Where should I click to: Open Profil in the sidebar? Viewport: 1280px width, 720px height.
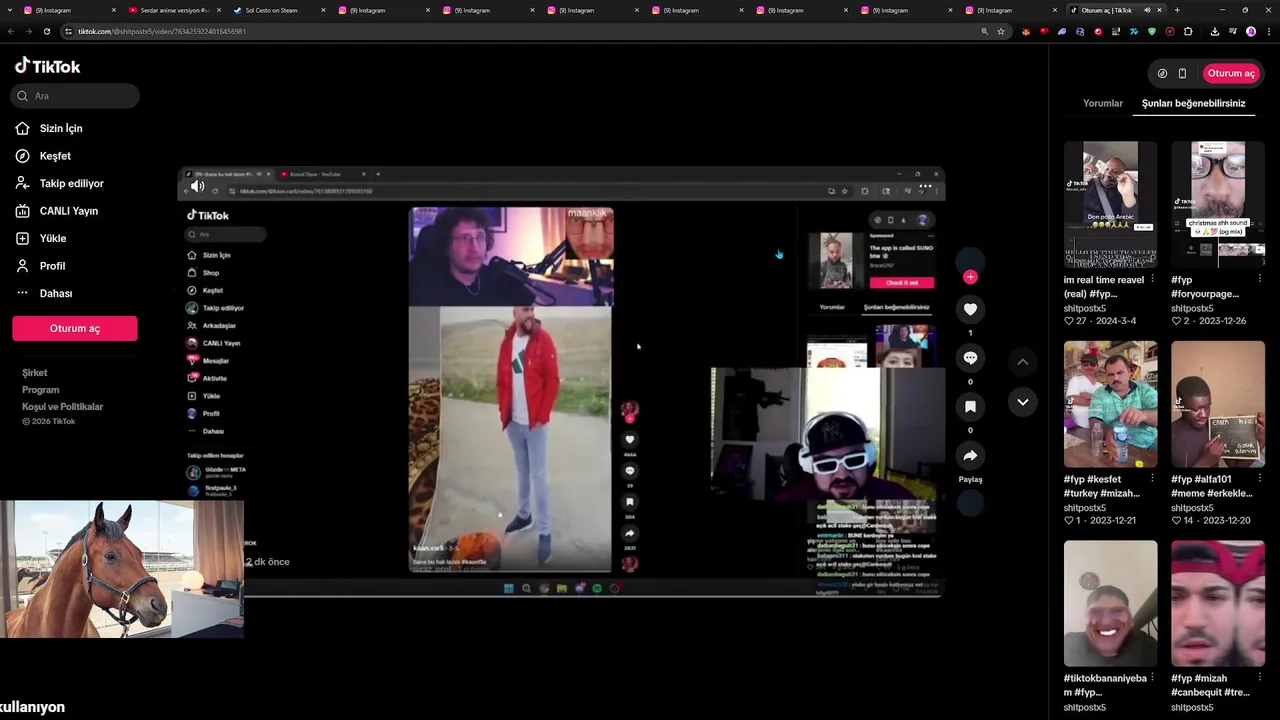(52, 266)
